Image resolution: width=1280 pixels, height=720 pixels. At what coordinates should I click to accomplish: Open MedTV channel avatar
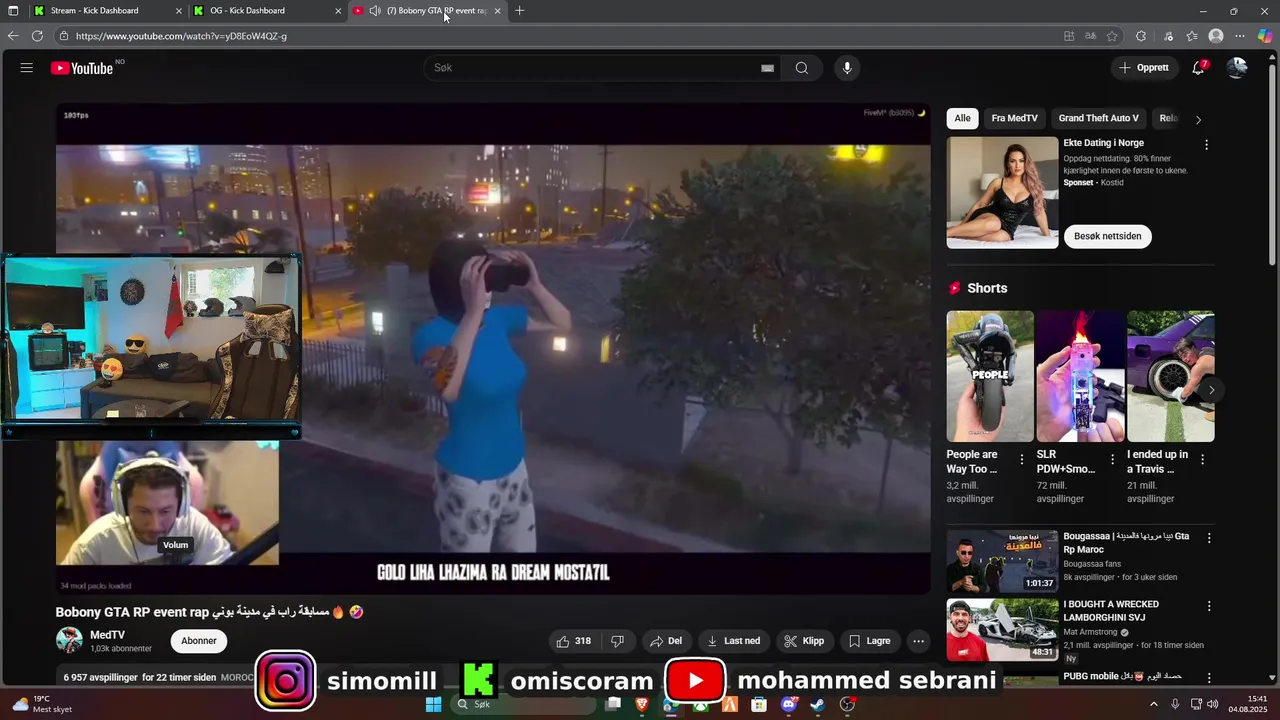click(69, 640)
